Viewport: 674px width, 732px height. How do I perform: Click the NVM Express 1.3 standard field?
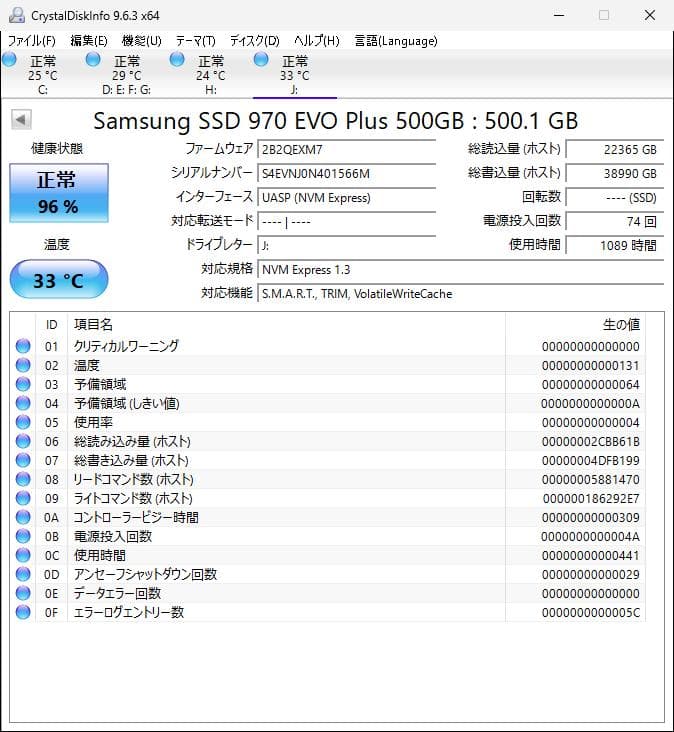[460, 270]
